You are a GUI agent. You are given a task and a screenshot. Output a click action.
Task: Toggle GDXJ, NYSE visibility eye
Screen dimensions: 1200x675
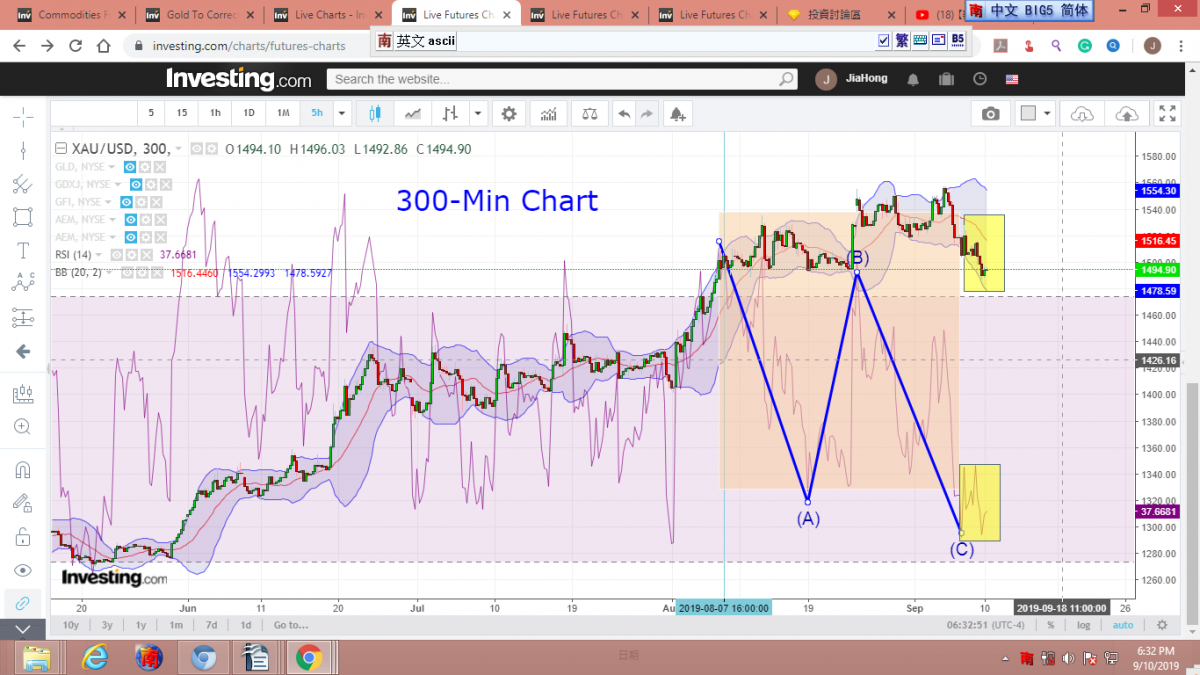pos(136,185)
